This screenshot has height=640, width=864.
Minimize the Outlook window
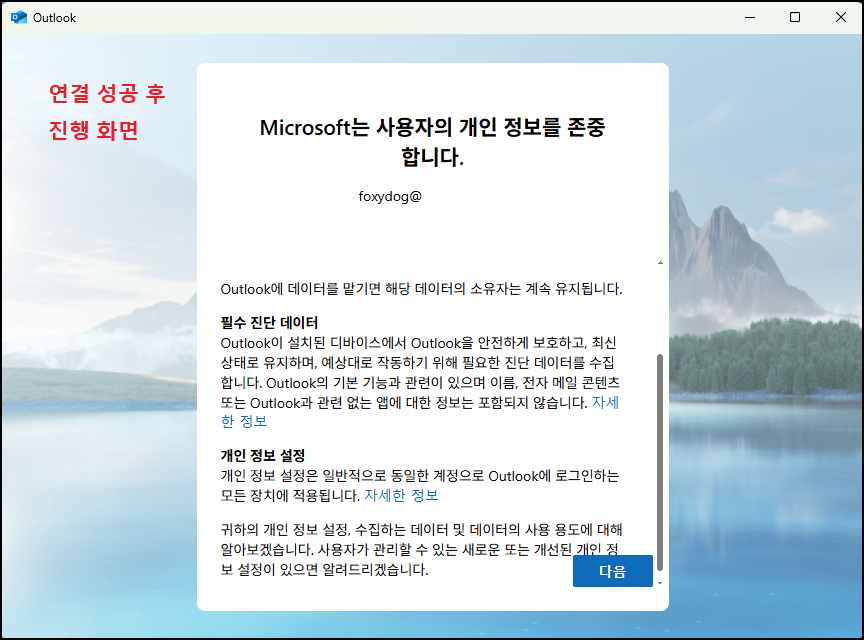click(x=749, y=18)
